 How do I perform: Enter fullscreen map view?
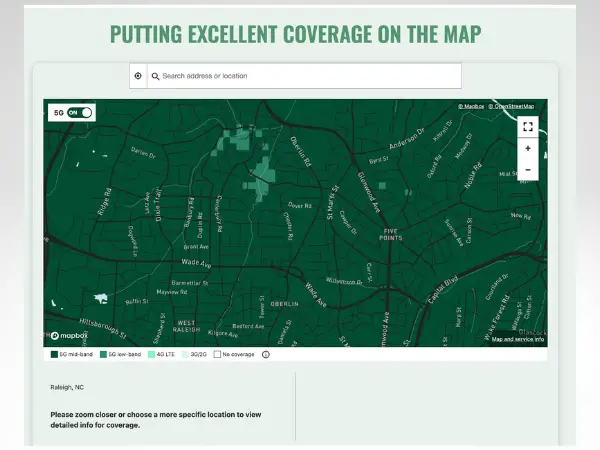click(x=528, y=126)
